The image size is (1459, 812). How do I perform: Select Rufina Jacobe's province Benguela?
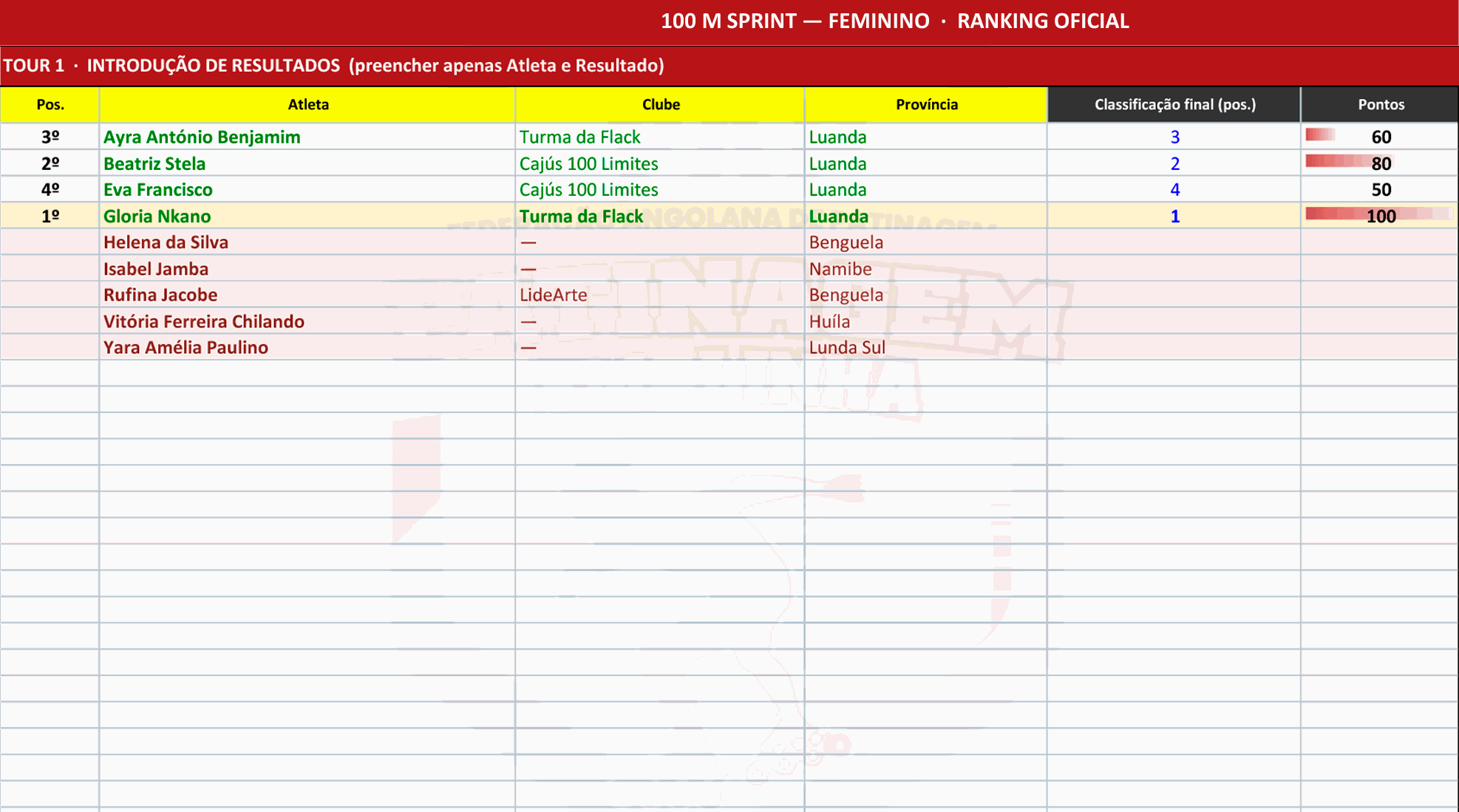[926, 295]
